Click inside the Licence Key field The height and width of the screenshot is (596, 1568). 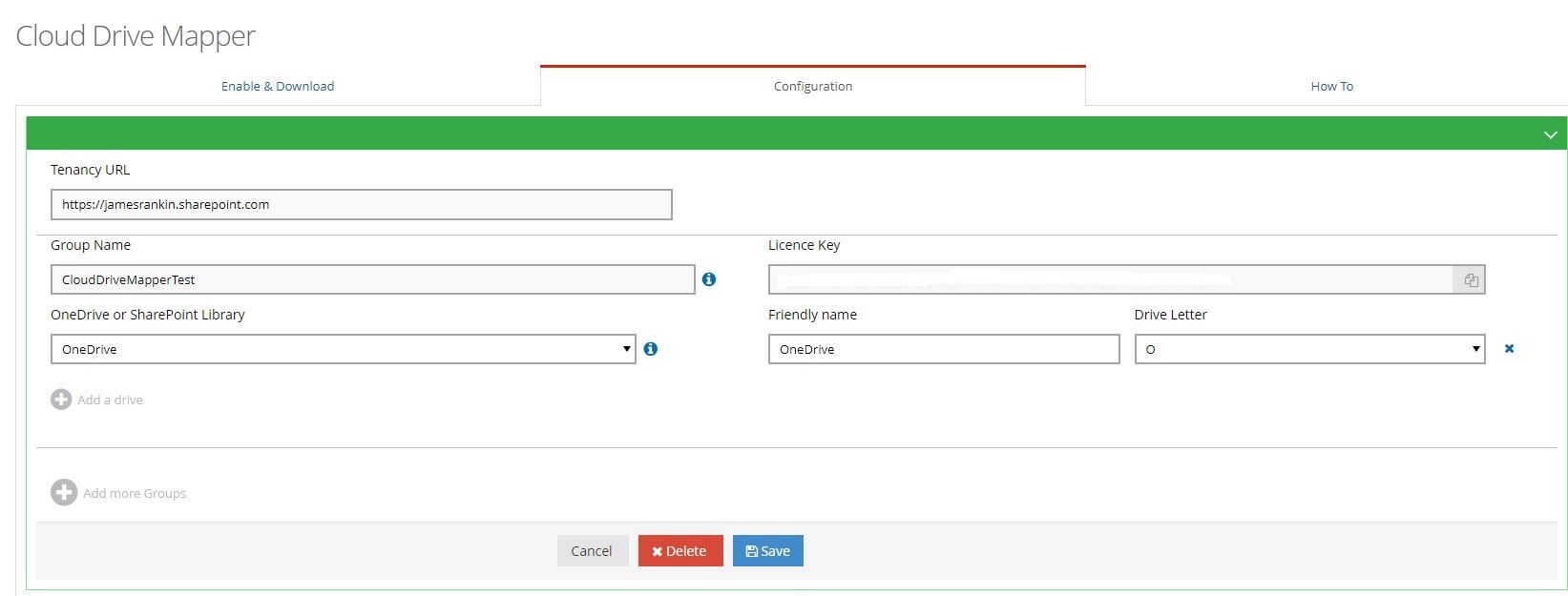pyautogui.click(x=1109, y=279)
